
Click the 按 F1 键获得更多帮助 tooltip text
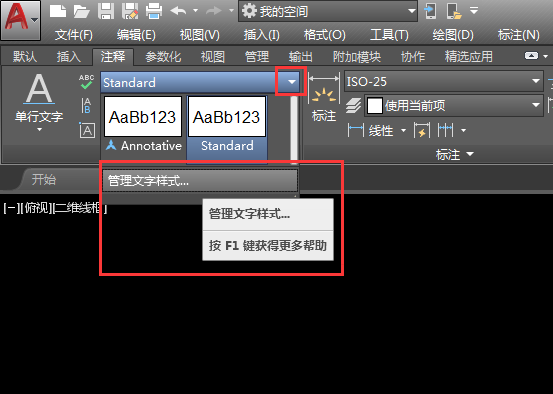[x=268, y=246]
